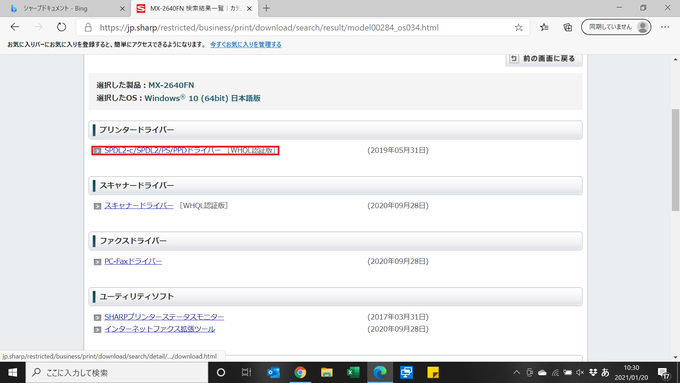Open the clock showing 10:30
The height and width of the screenshot is (383, 680).
tap(631, 373)
